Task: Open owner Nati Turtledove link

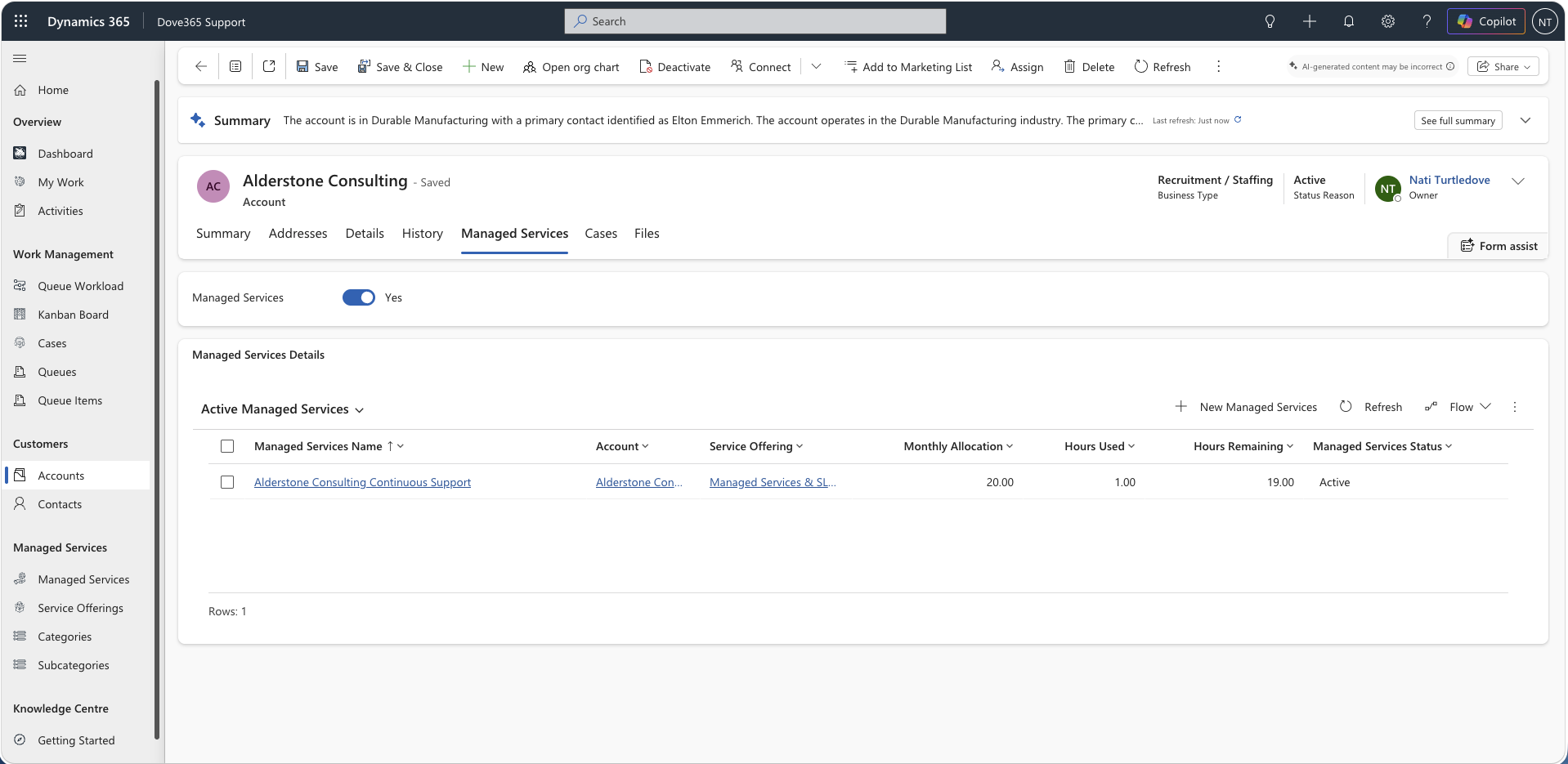Action: (x=1449, y=180)
